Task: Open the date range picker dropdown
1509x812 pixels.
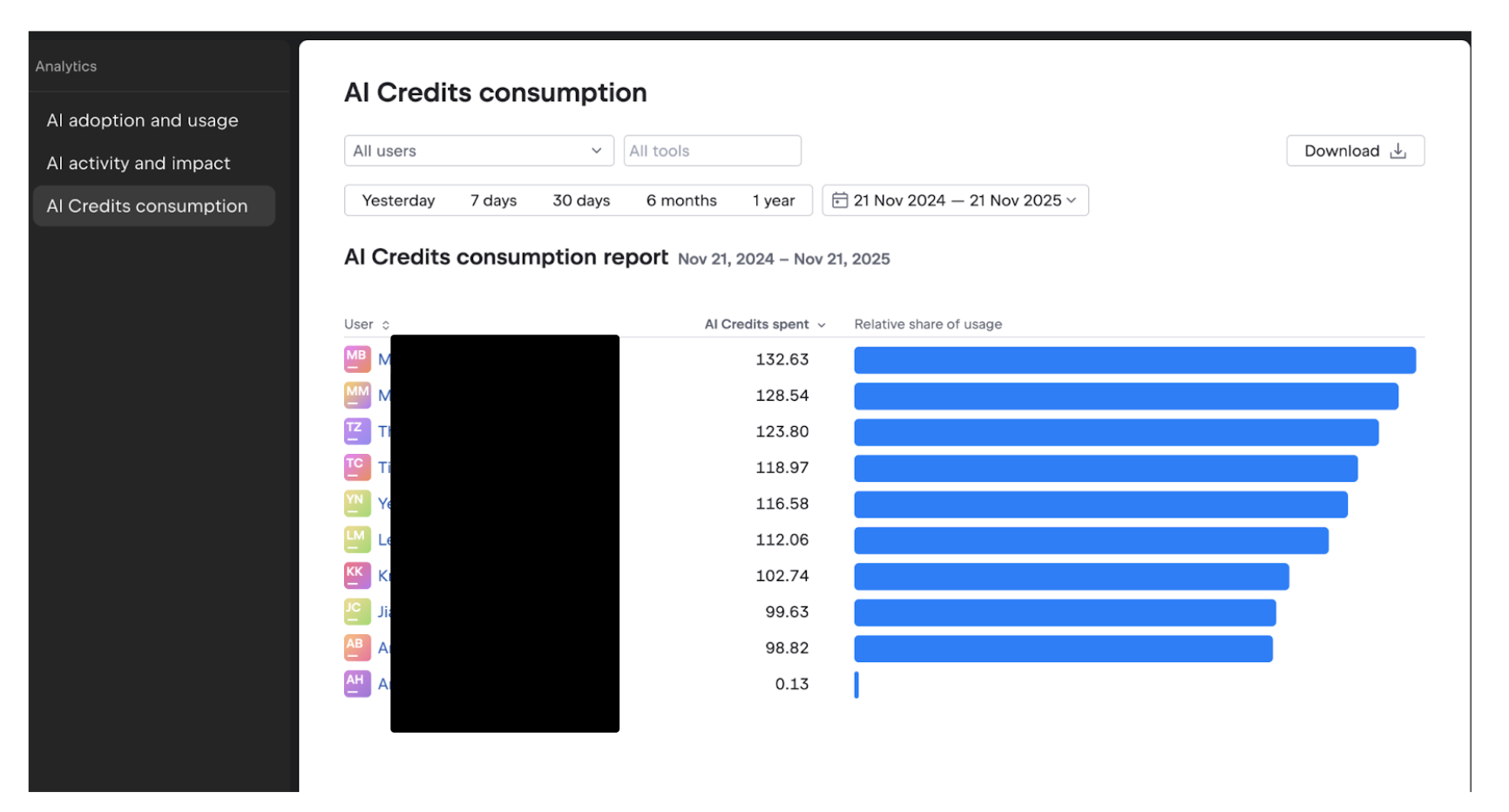Action: click(x=955, y=200)
